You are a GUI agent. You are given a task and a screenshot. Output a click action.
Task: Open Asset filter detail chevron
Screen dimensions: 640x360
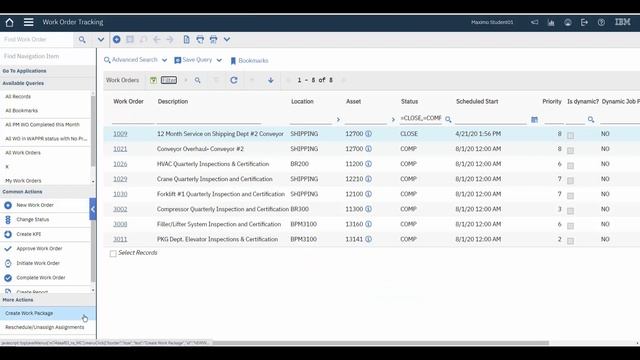[393, 120]
